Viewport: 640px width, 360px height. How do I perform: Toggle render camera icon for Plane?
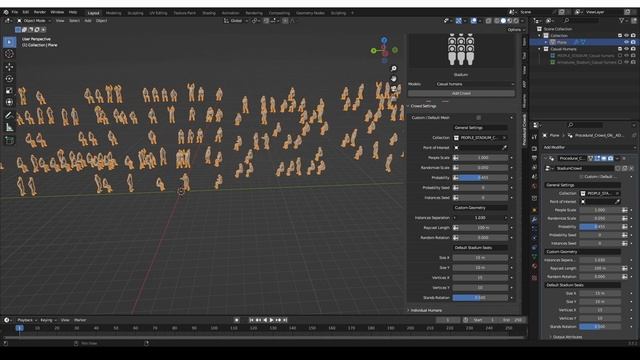pos(633,42)
